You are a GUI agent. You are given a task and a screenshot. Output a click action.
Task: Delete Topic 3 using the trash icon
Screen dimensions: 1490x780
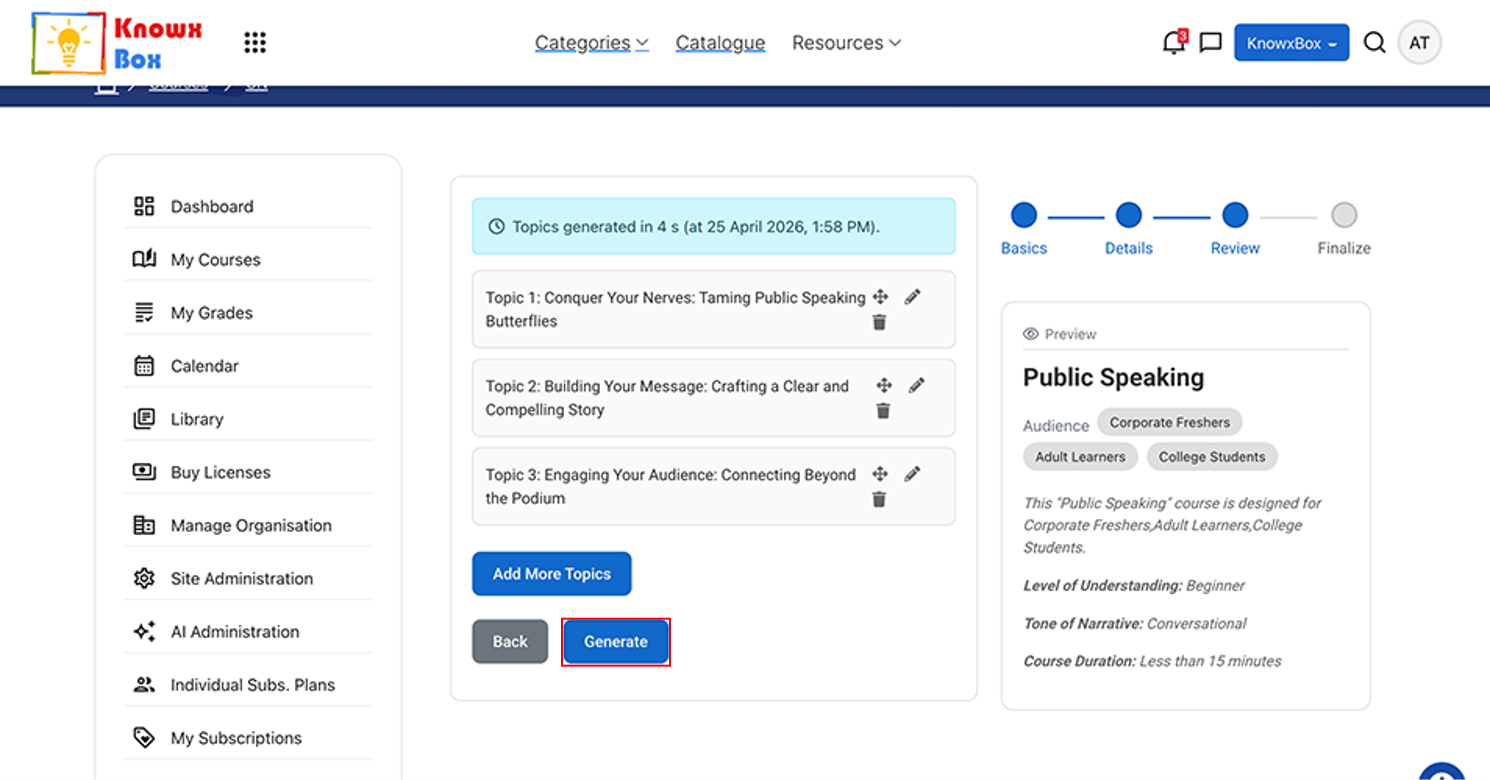click(879, 499)
